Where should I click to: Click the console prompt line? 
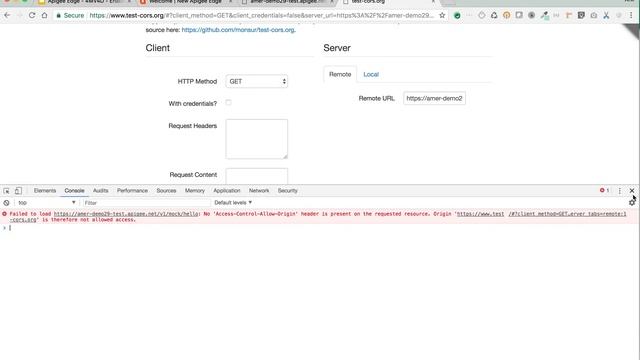click(318, 228)
